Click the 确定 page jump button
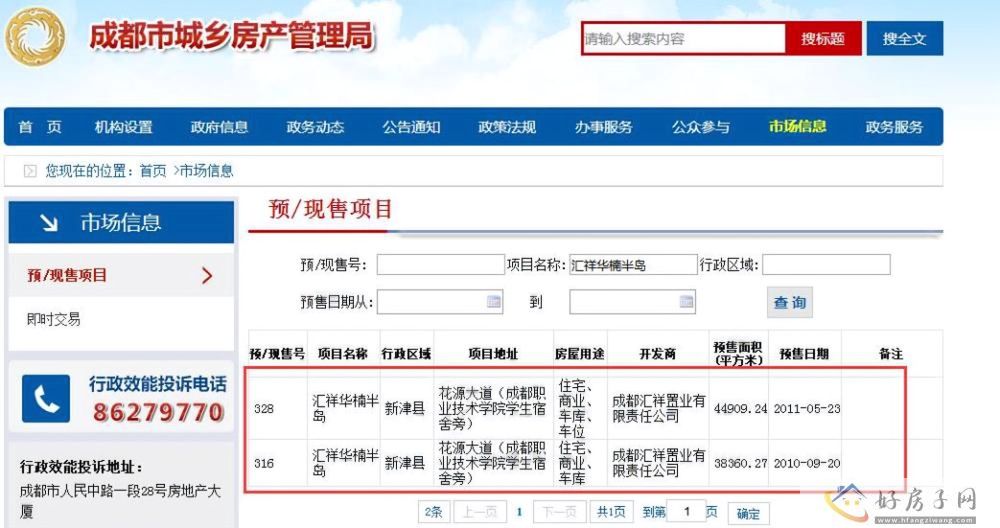 click(x=747, y=513)
